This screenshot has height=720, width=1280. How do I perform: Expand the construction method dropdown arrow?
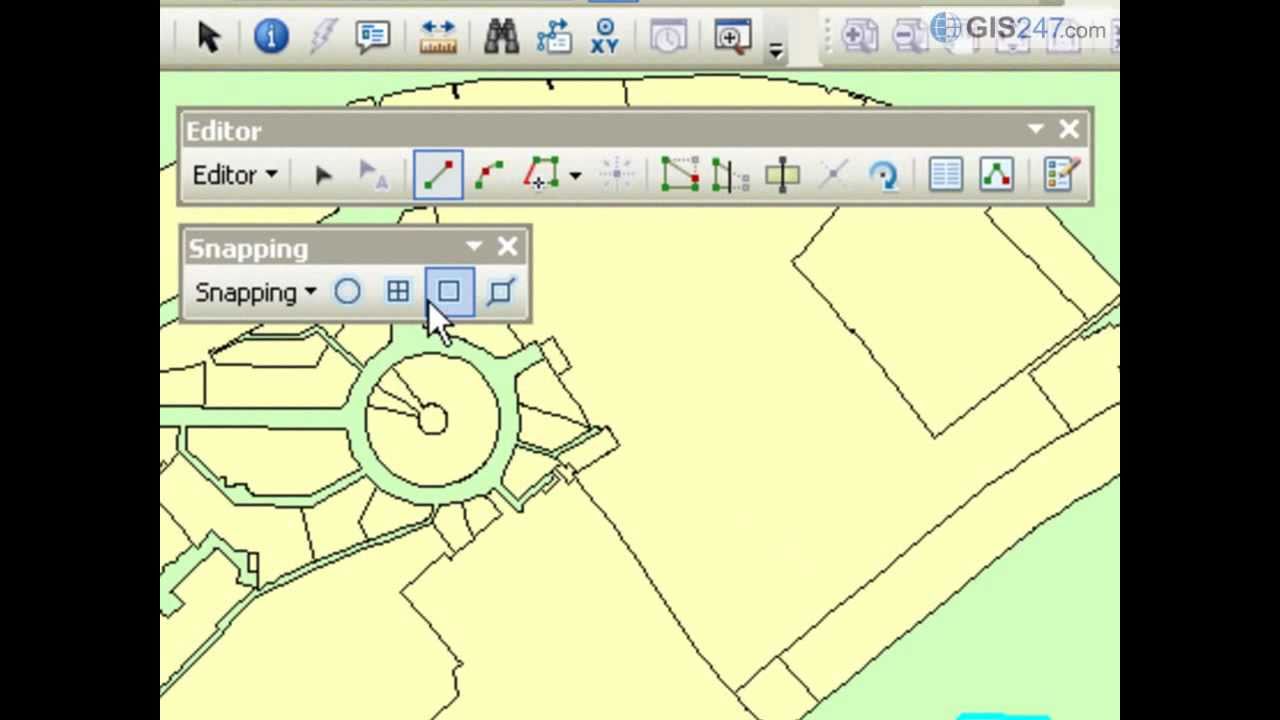click(575, 176)
